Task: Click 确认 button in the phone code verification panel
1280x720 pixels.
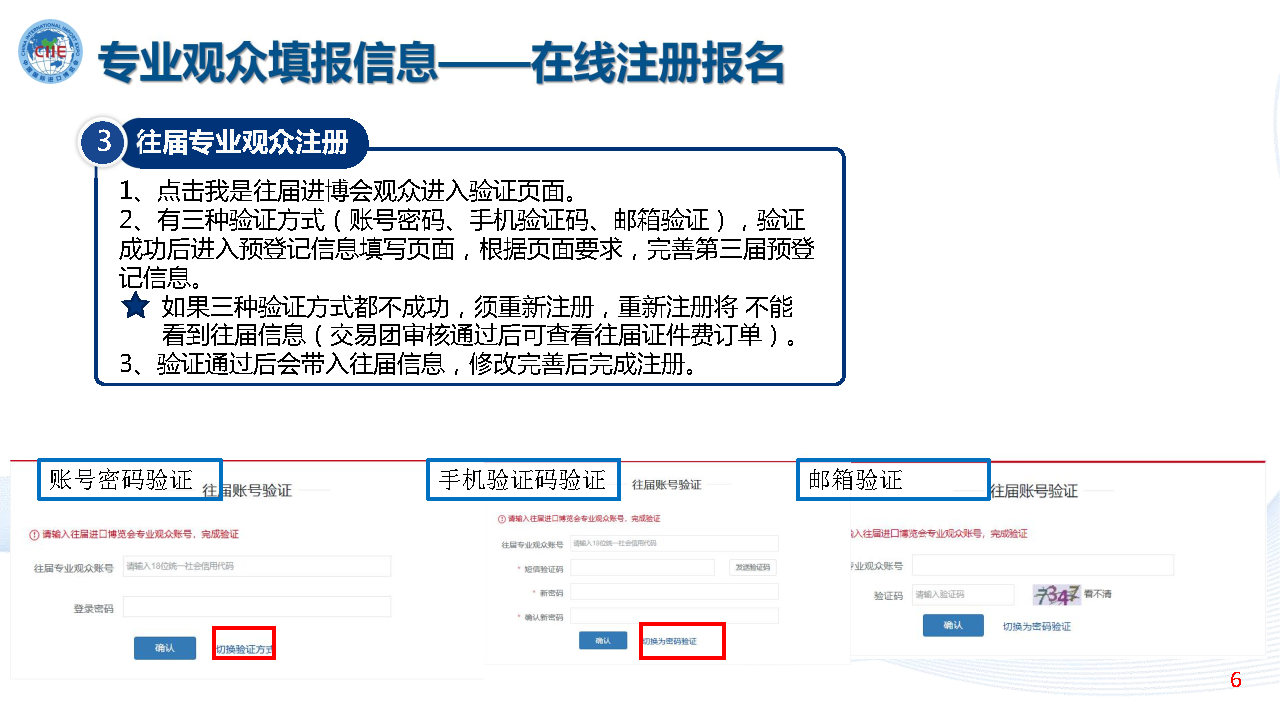Action: coord(603,641)
